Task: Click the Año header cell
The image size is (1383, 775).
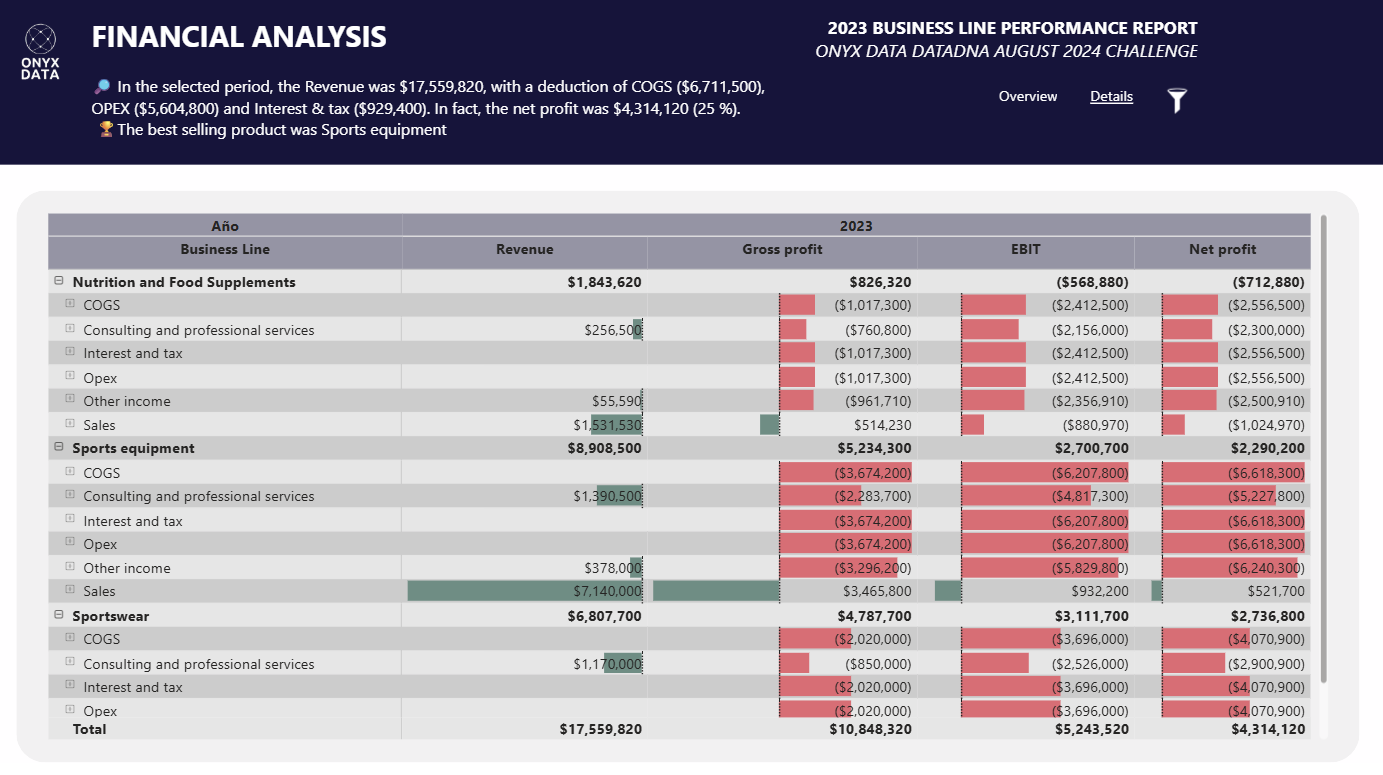Action: point(225,226)
